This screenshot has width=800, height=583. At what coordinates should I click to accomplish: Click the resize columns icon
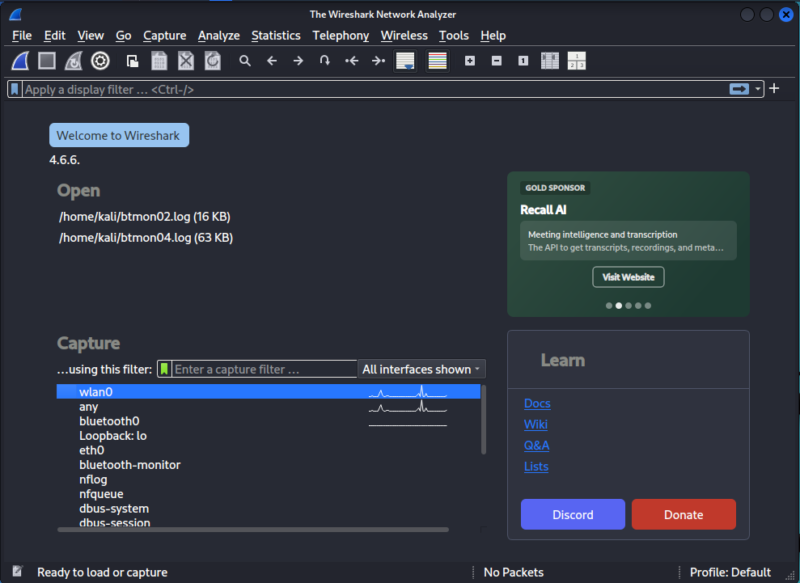550,61
